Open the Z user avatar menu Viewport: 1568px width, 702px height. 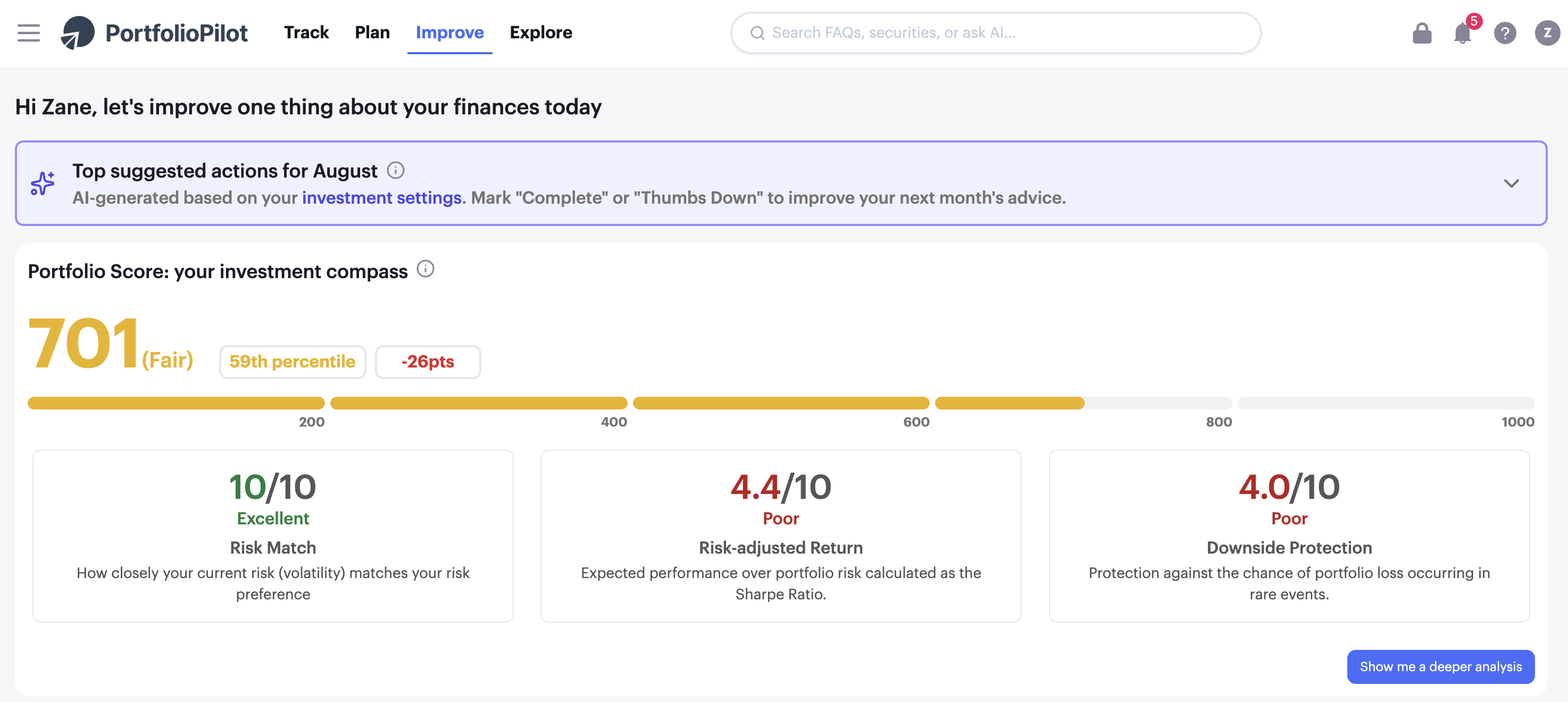click(x=1547, y=33)
